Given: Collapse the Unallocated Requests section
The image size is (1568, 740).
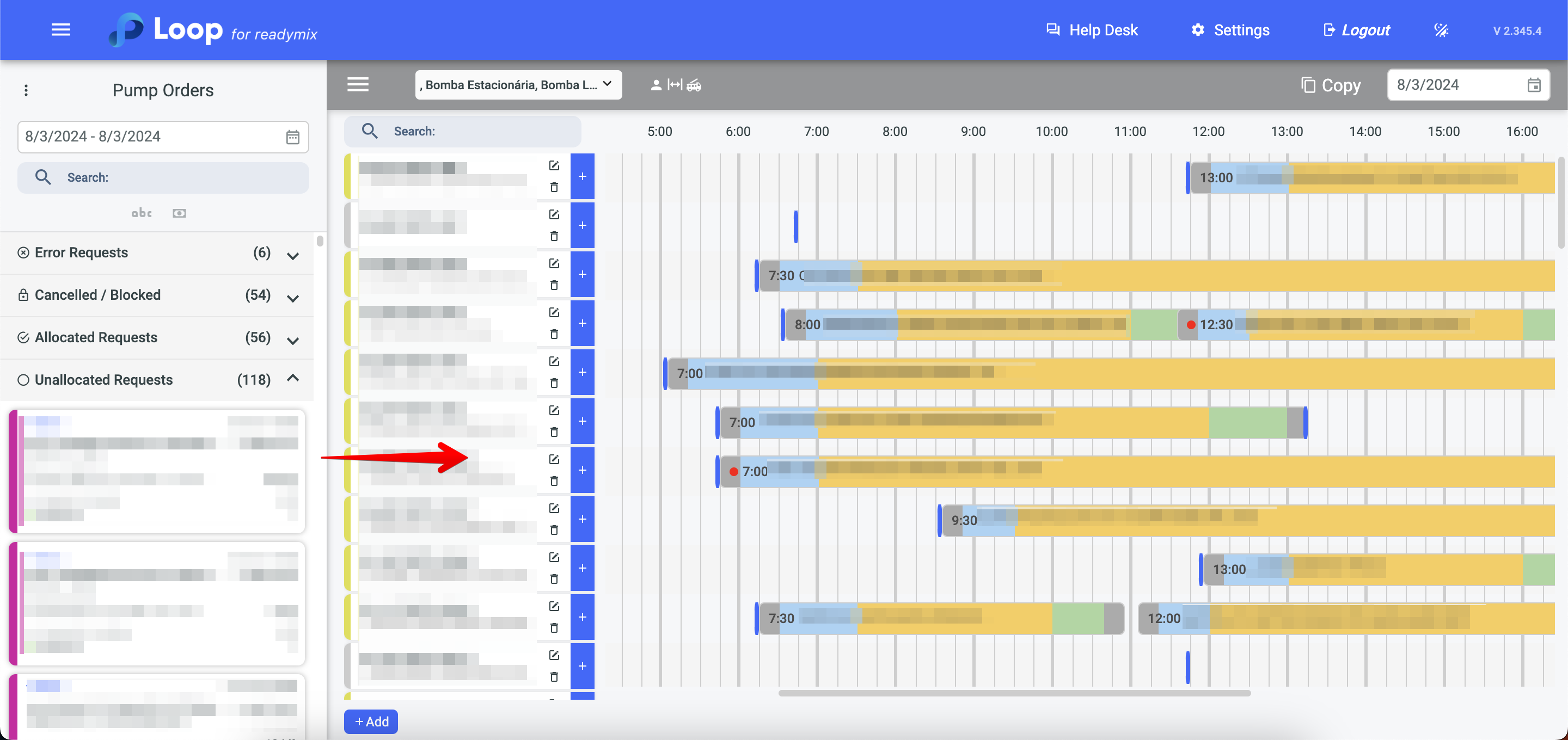Looking at the screenshot, I should (x=293, y=379).
